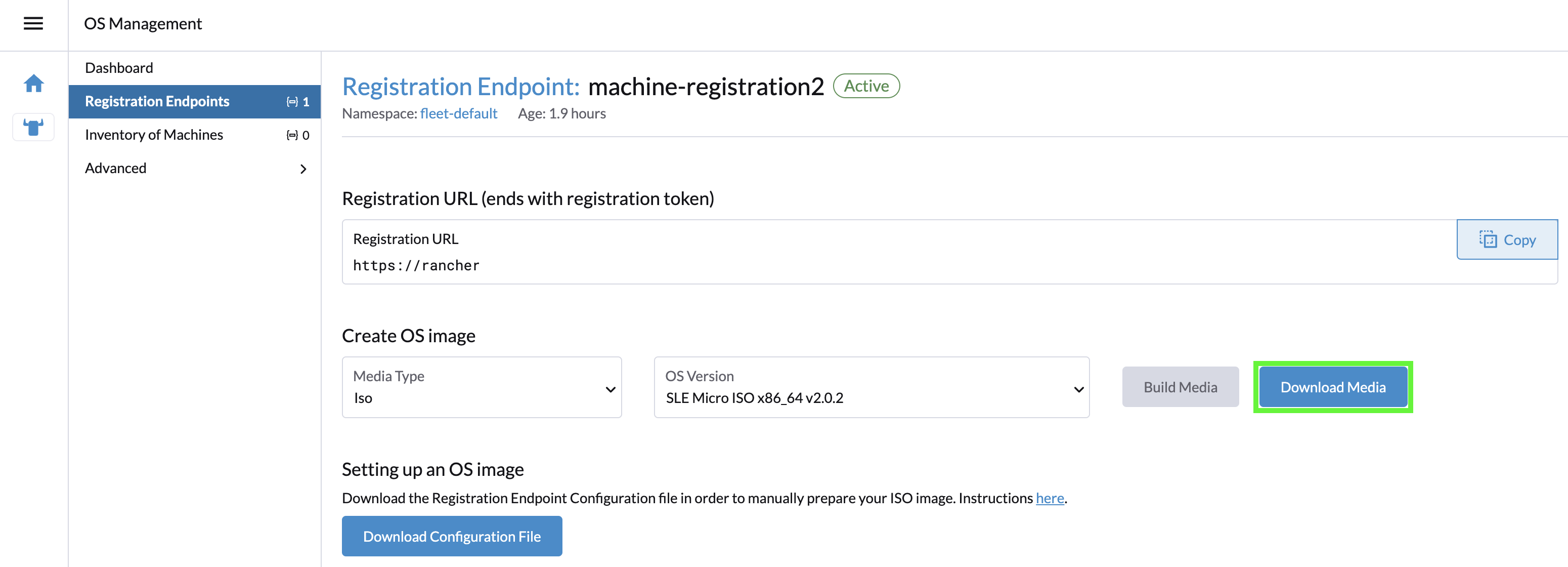Select the Registration Endpoints menu entry

pyautogui.click(x=157, y=101)
